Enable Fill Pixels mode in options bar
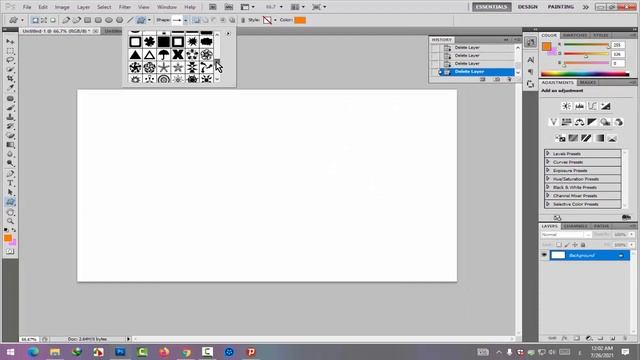This screenshot has width=640, height=360. (x=53, y=20)
